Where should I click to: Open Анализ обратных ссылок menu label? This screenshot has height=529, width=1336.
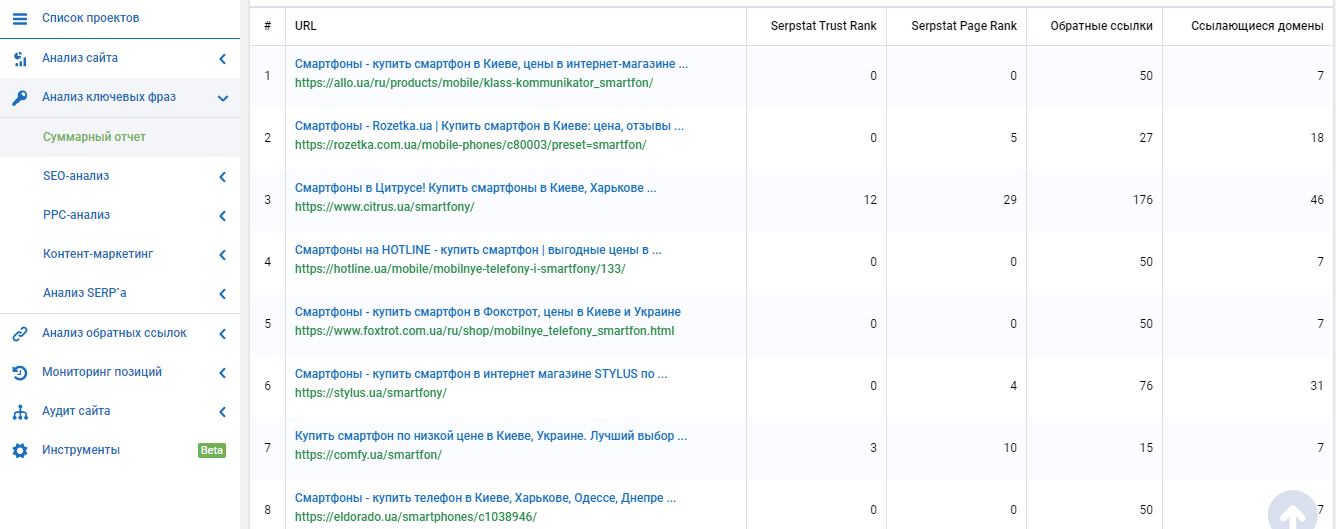(114, 333)
